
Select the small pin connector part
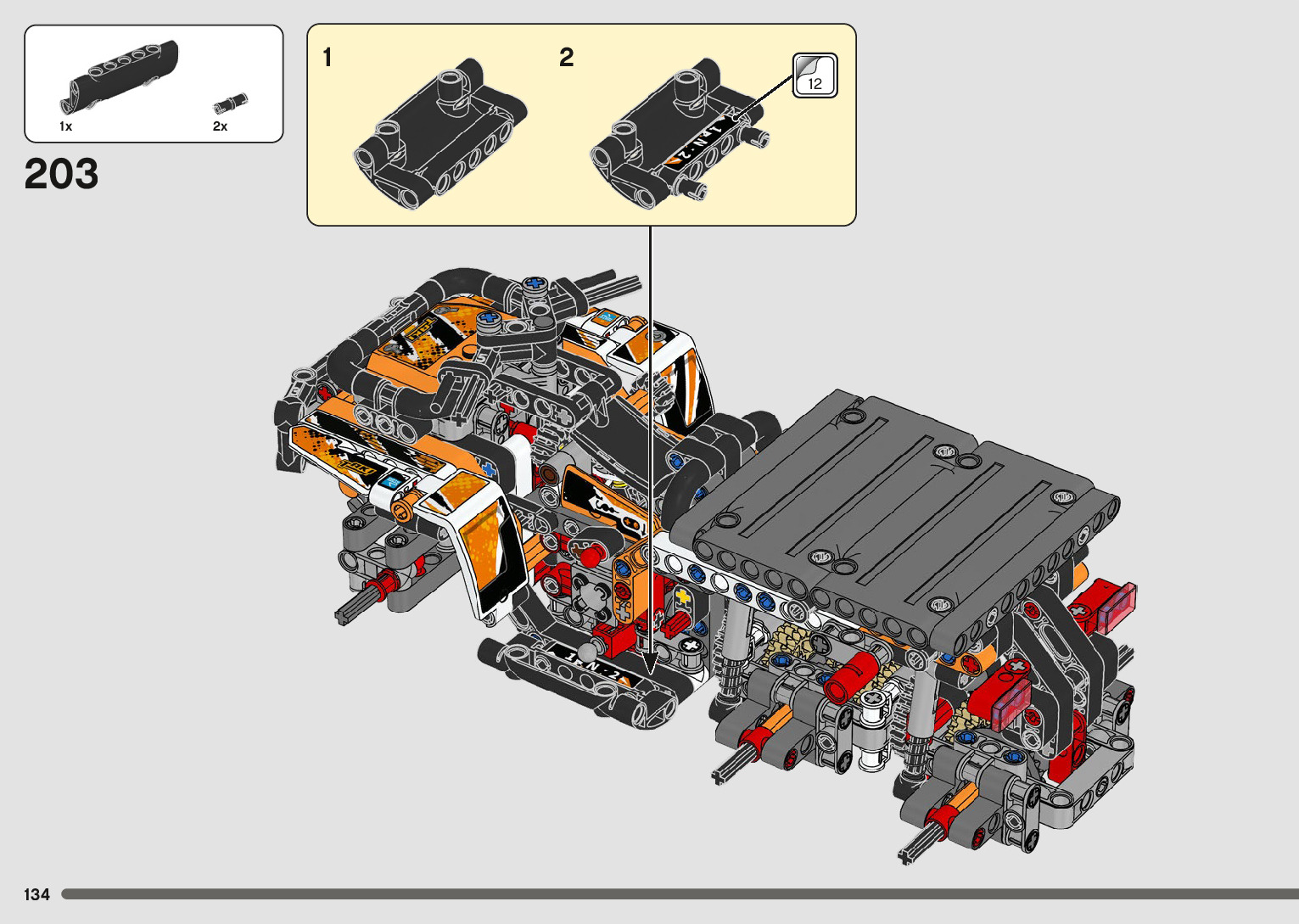point(229,104)
